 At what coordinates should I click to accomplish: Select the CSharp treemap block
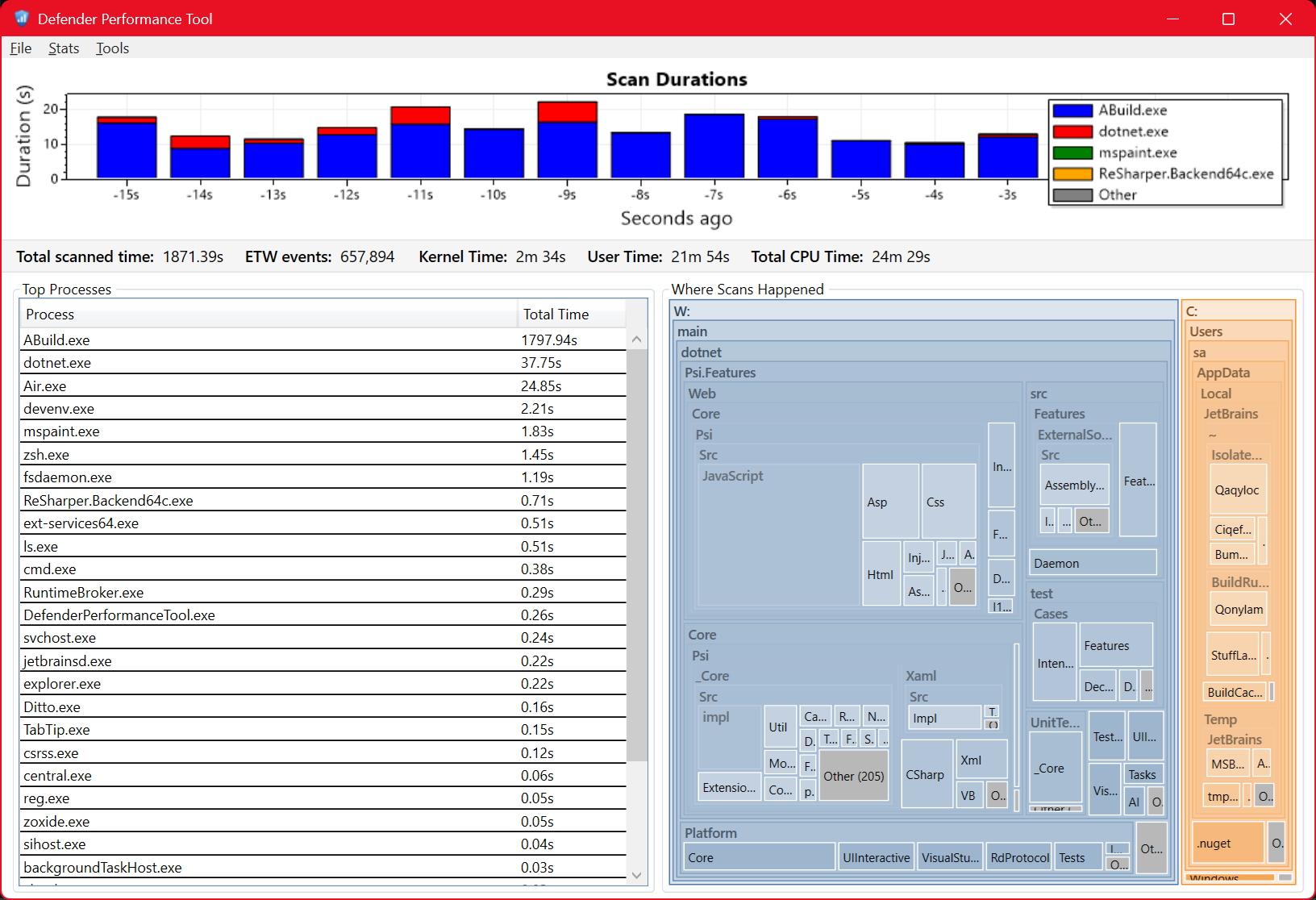point(926,774)
